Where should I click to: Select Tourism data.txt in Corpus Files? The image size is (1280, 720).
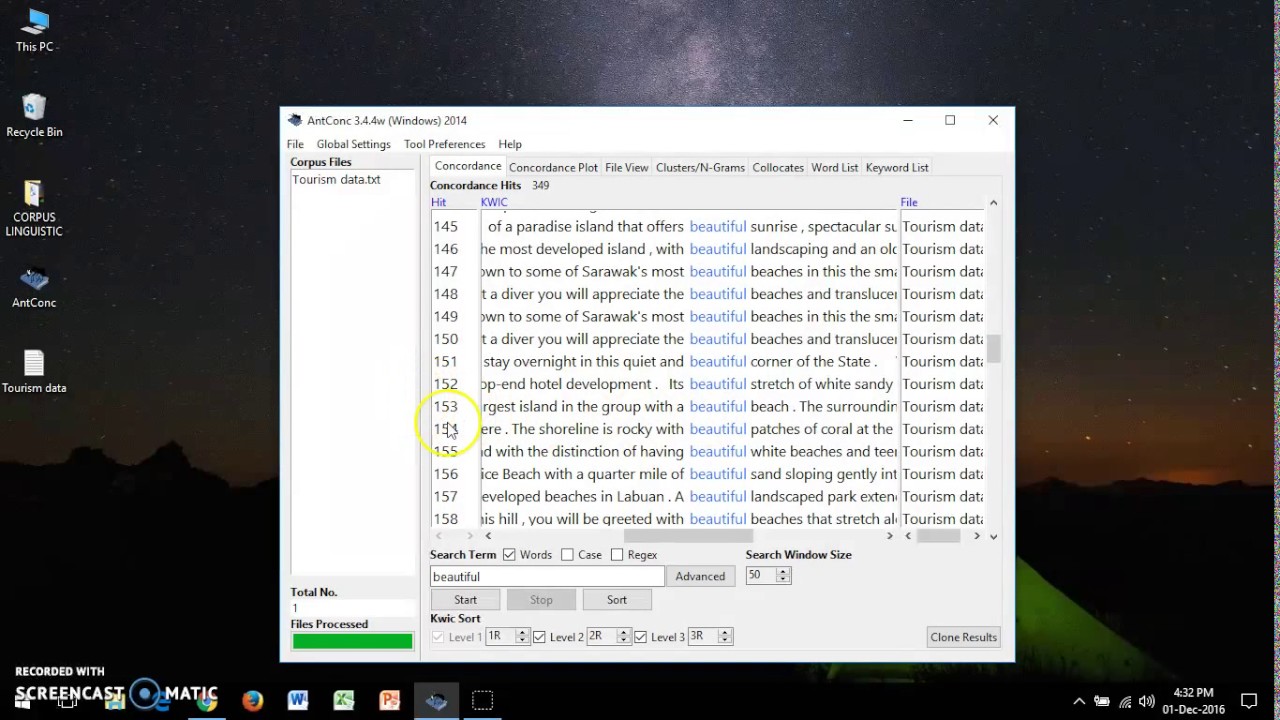pyautogui.click(x=336, y=180)
